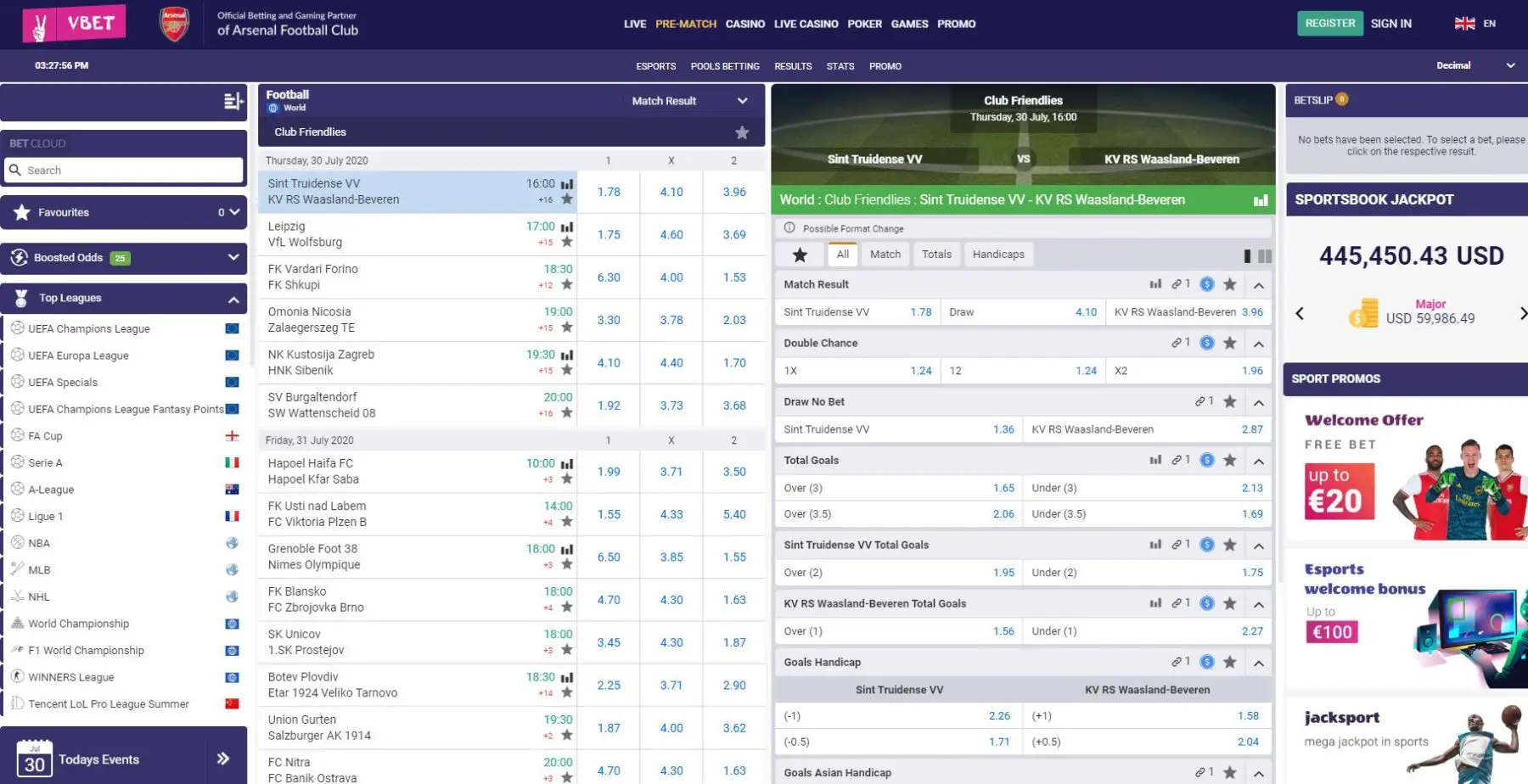Favourite the Omonia Nicosia match star
This screenshot has height=784, width=1528.
[567, 328]
